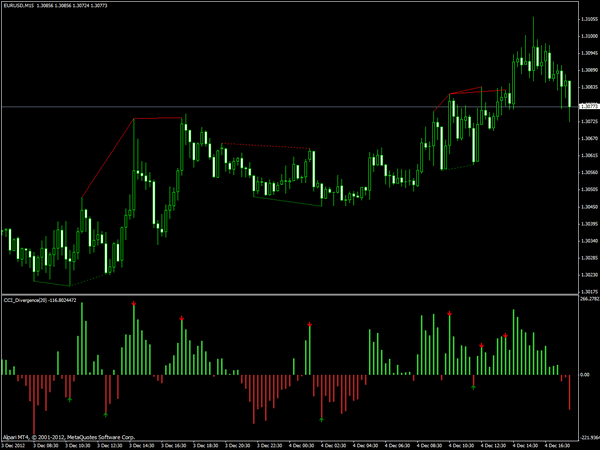
Task: Select the 1.30560 price scale value
Action: pos(589,172)
